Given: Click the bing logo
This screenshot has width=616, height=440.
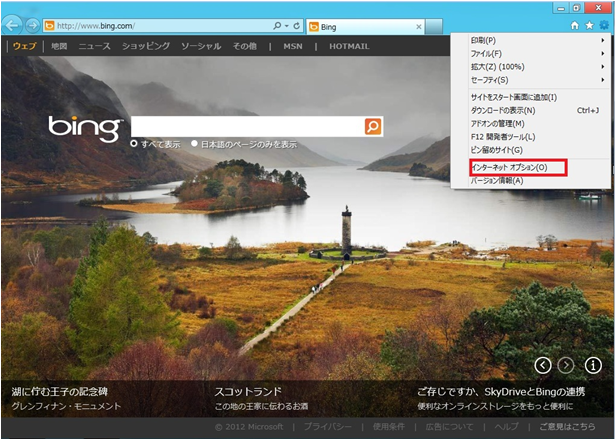Looking at the screenshot, I should click(84, 128).
